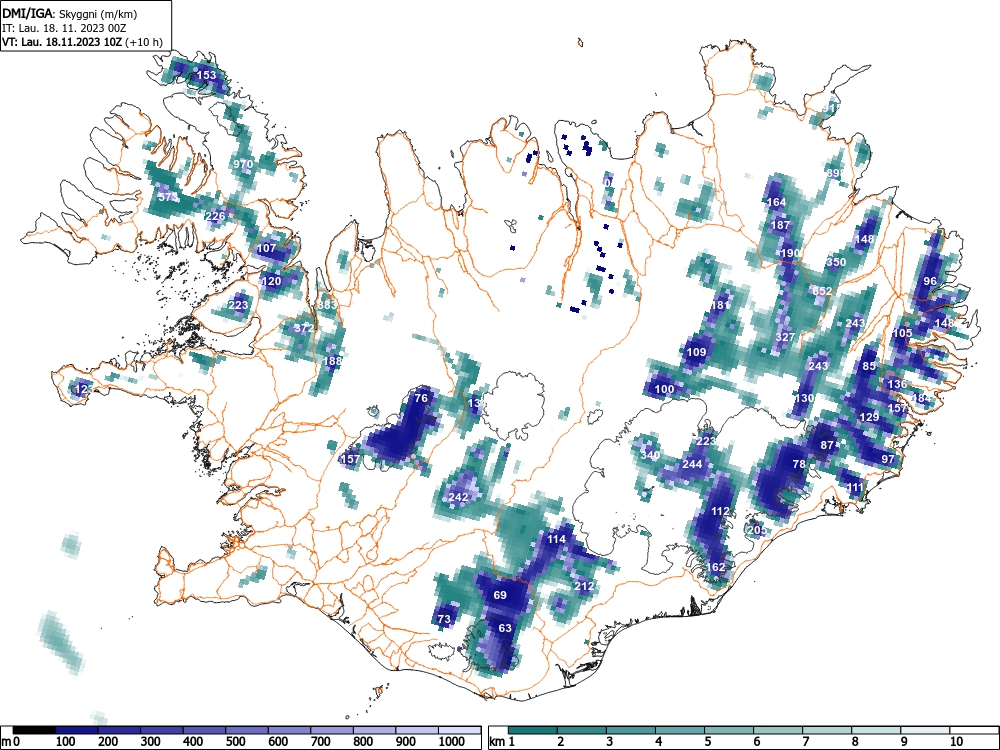The image size is (1000, 750).
Task: Click the '129' visibility label
Action: [869, 417]
